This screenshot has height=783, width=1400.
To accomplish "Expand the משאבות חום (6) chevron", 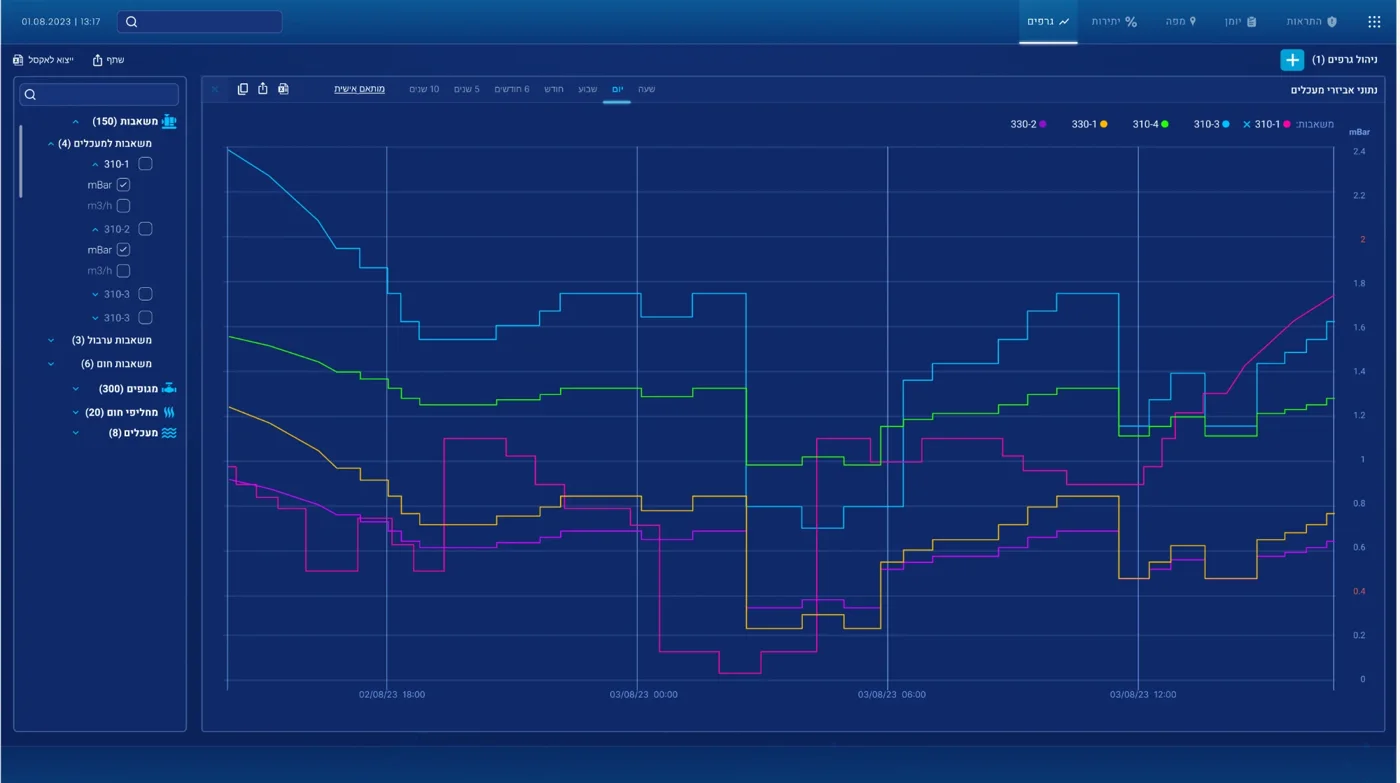I will [51, 364].
